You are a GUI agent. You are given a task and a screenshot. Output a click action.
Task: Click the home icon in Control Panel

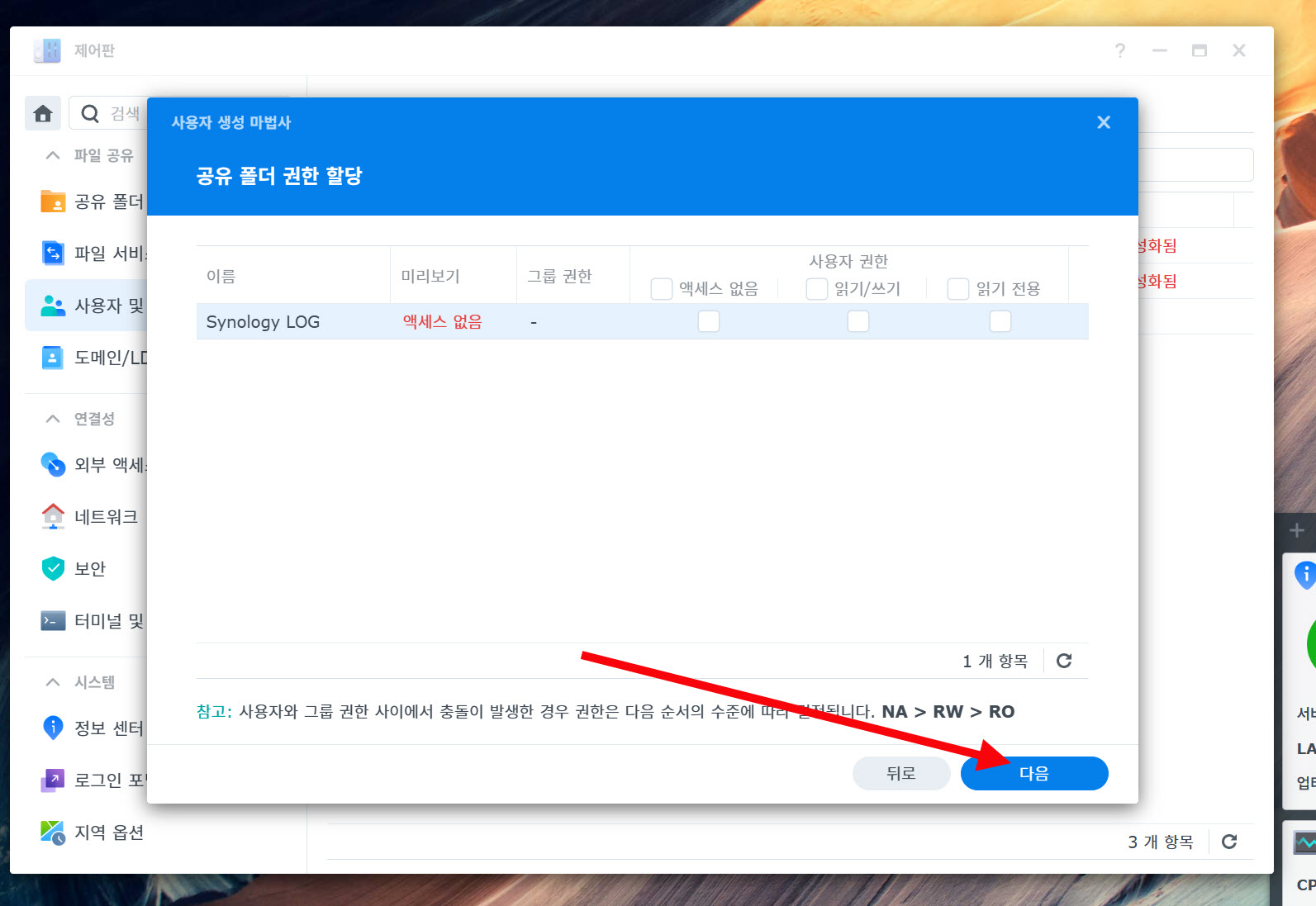point(43,113)
